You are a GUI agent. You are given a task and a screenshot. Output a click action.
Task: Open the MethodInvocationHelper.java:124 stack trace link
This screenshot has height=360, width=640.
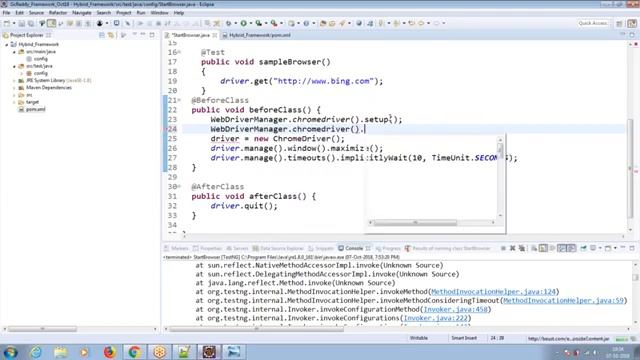[x=493, y=291]
